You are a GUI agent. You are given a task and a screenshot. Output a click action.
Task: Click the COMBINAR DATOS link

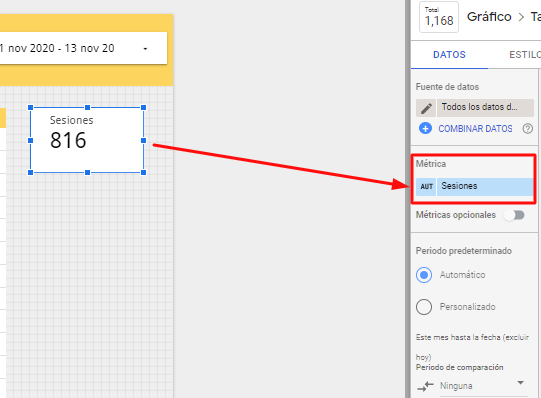click(475, 129)
